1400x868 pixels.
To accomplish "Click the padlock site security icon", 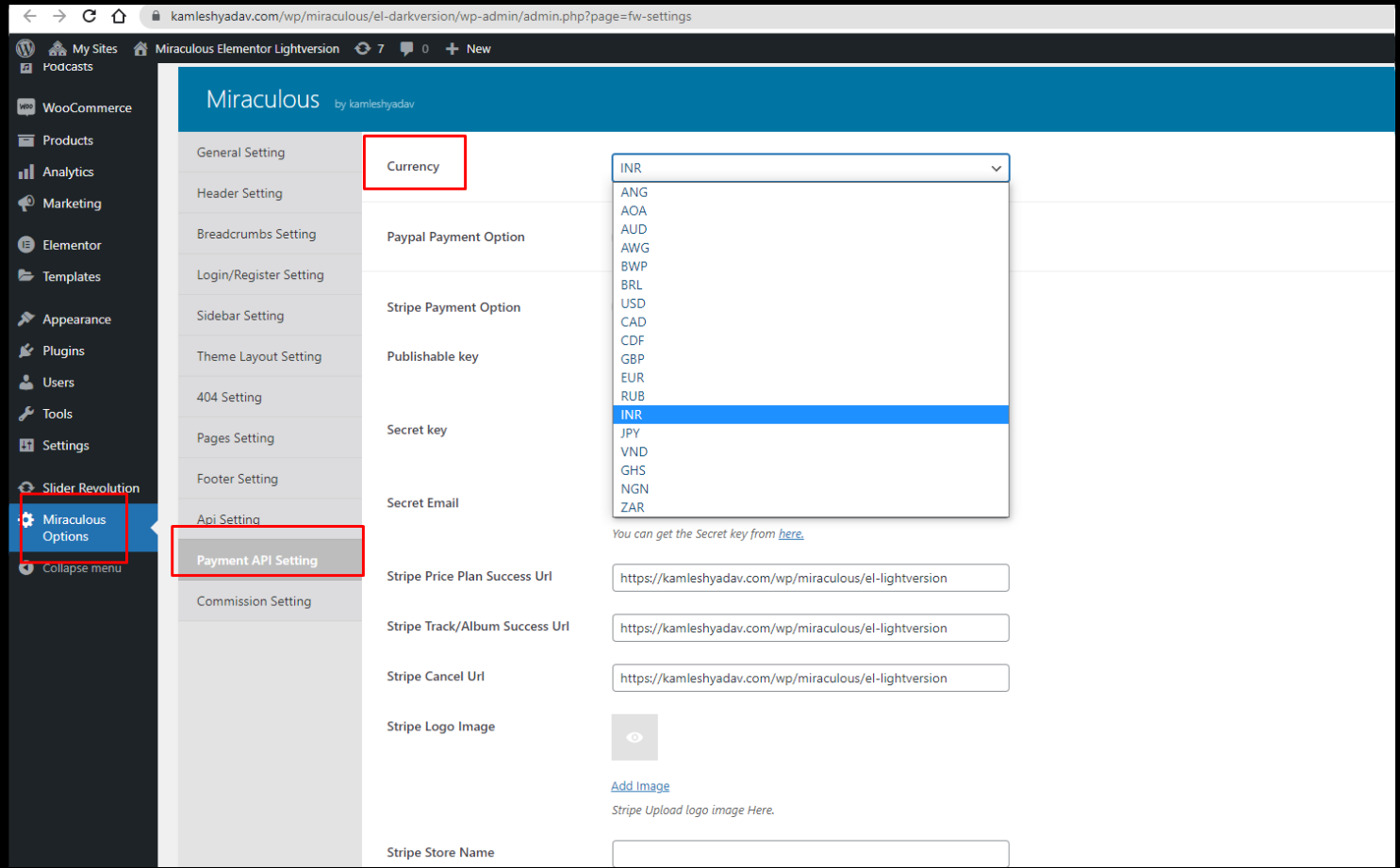I will [x=156, y=16].
